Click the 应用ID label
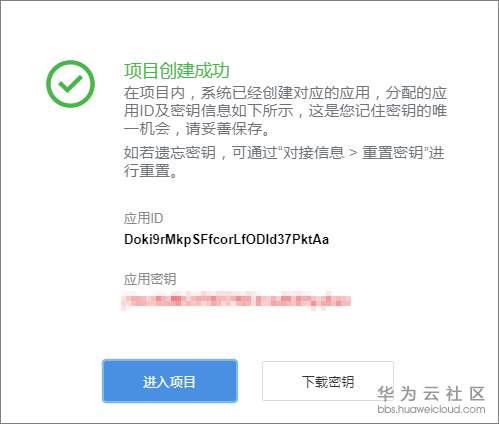Image resolution: width=499 pixels, height=424 pixels. (143, 218)
